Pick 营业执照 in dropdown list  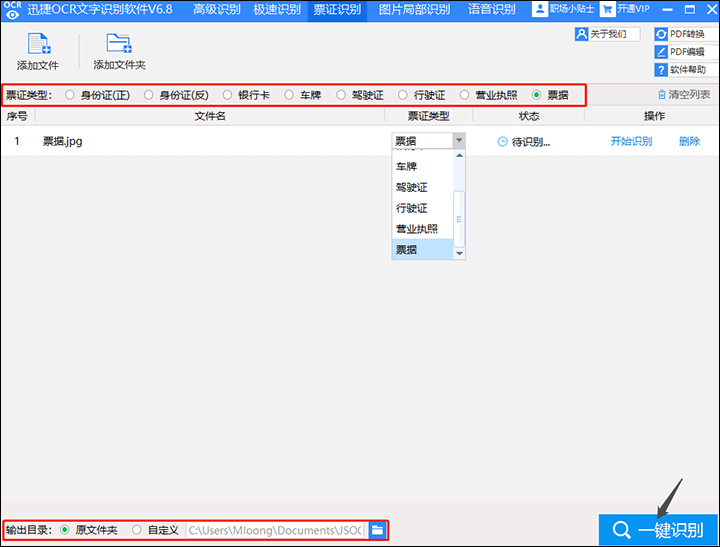422,229
